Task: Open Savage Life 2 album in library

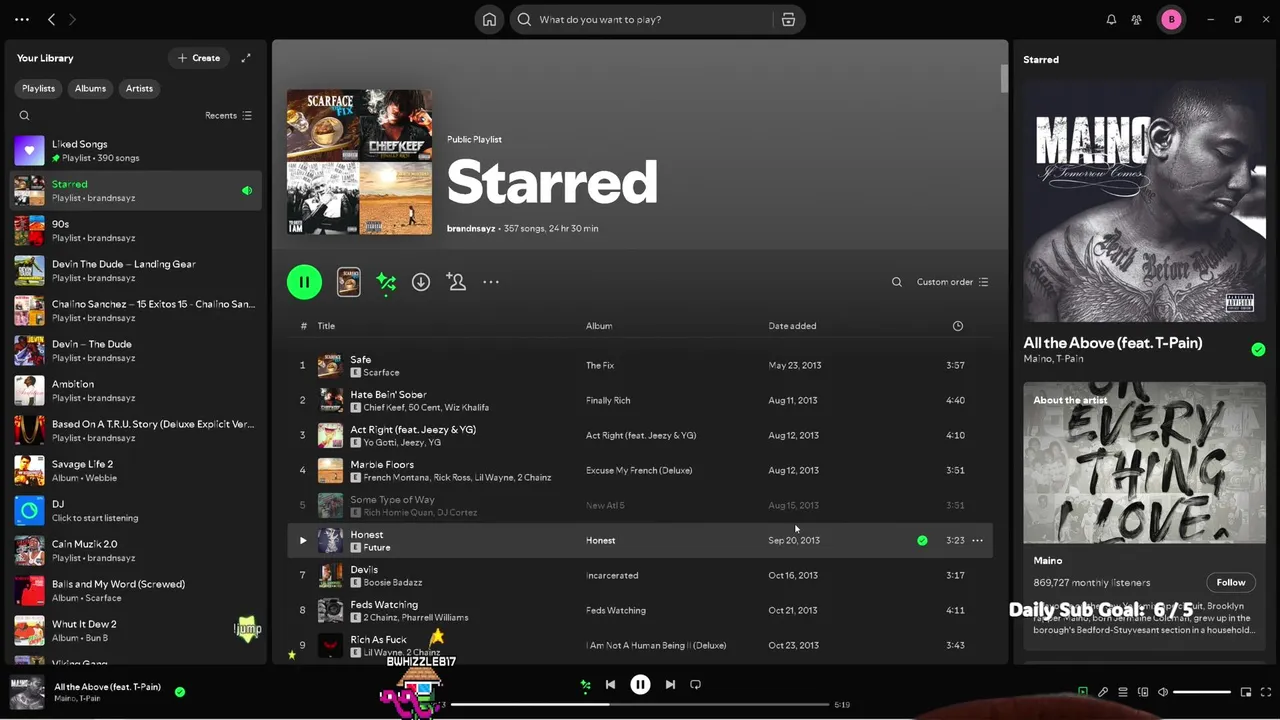Action: pyautogui.click(x=136, y=471)
